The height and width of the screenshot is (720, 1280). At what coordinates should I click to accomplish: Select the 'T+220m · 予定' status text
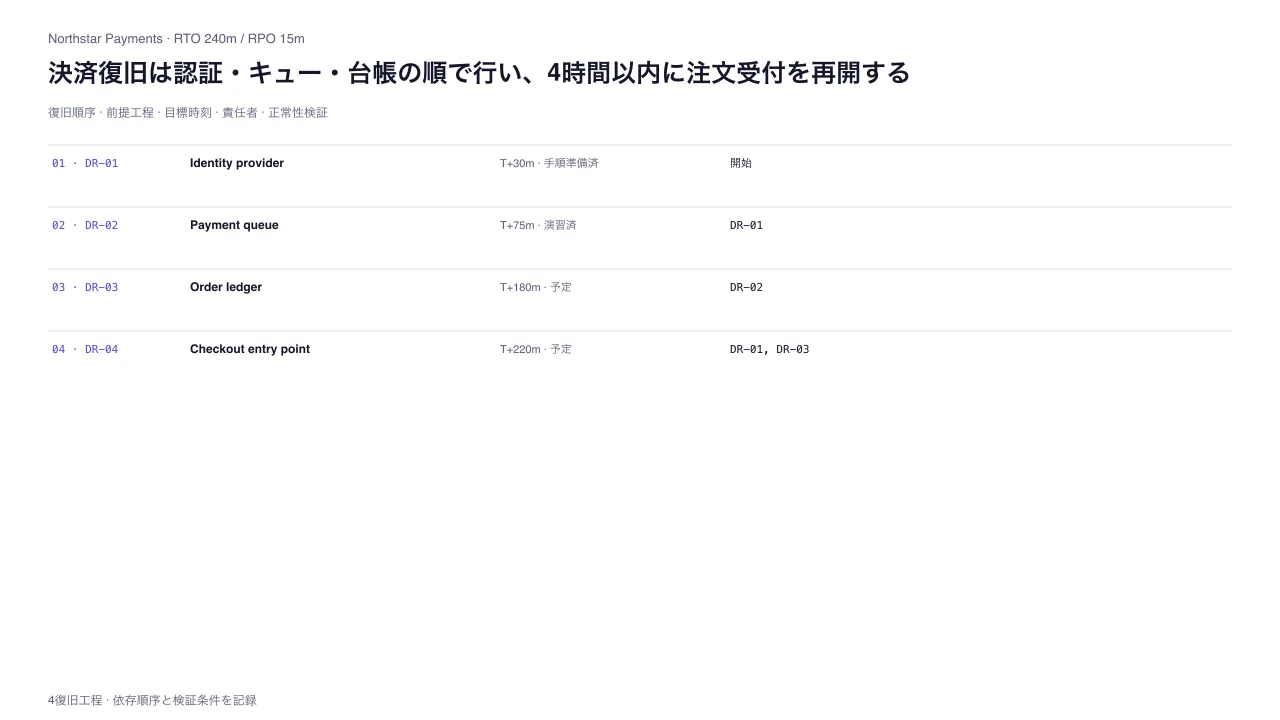(x=536, y=349)
